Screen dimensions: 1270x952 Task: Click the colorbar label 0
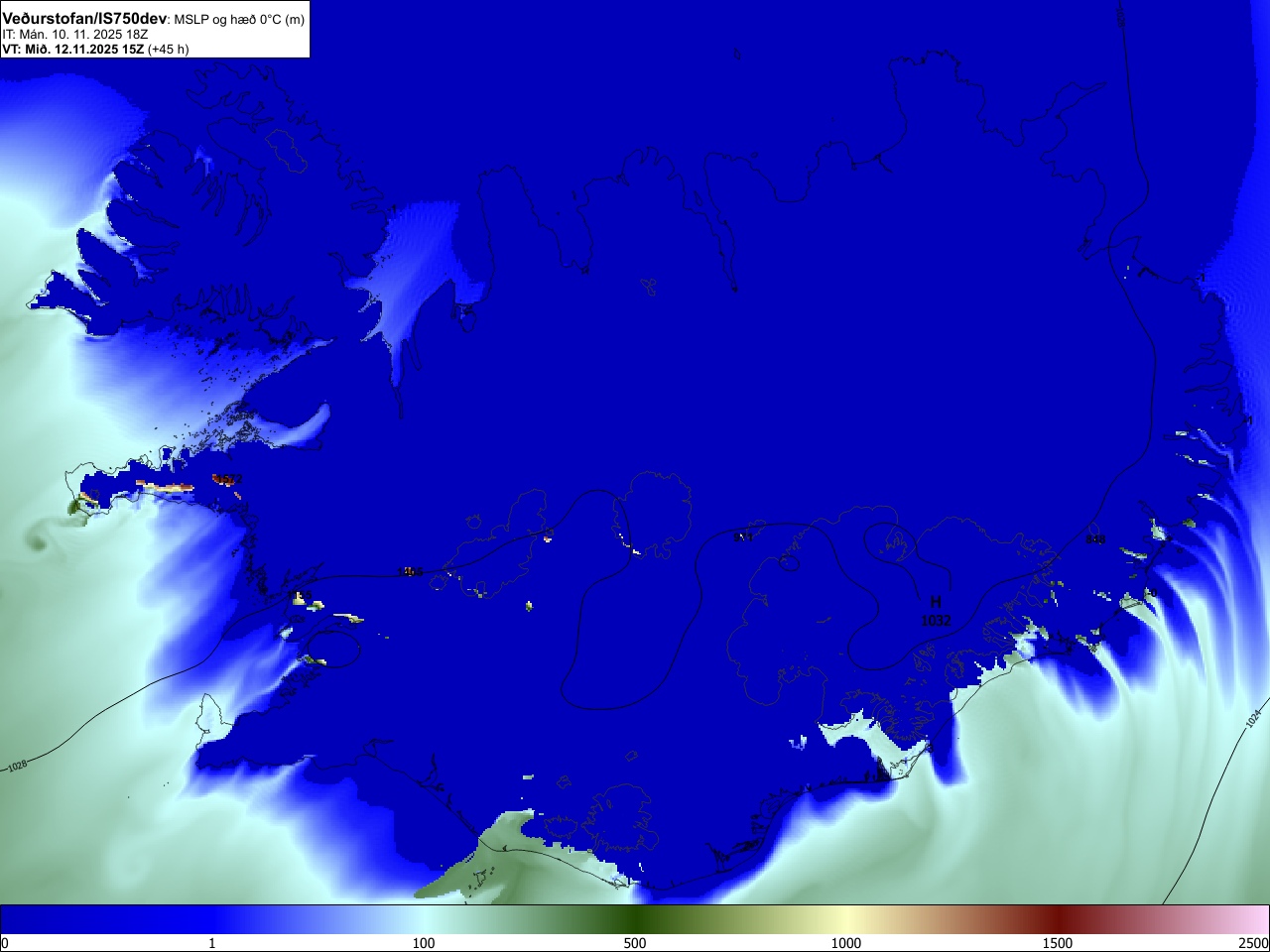click(x=4, y=943)
